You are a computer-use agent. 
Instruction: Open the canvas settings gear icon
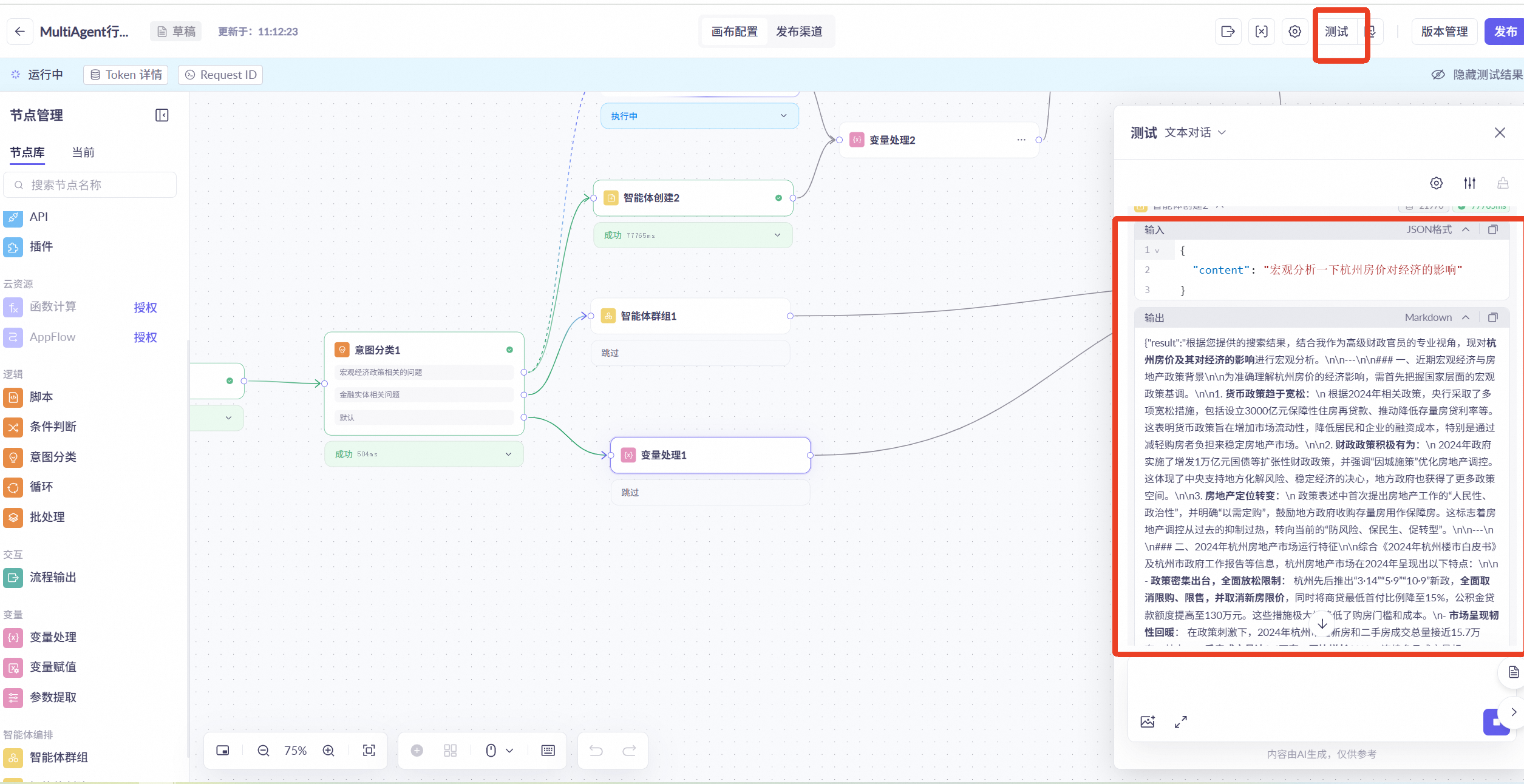(x=1294, y=32)
